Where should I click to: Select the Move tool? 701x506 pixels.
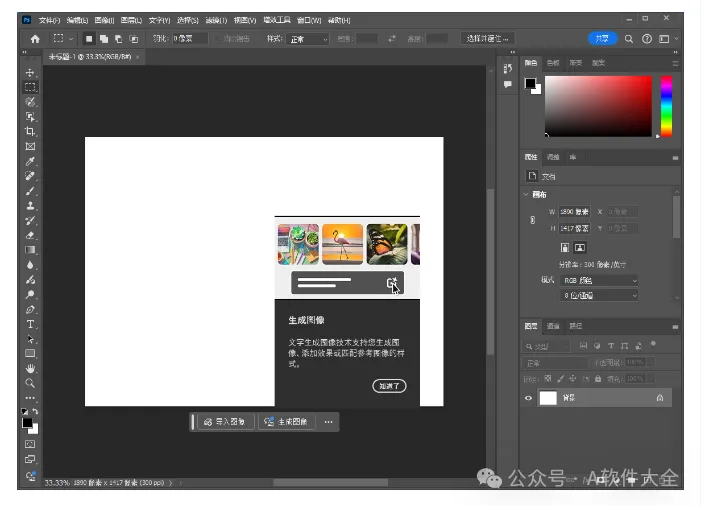point(30,72)
